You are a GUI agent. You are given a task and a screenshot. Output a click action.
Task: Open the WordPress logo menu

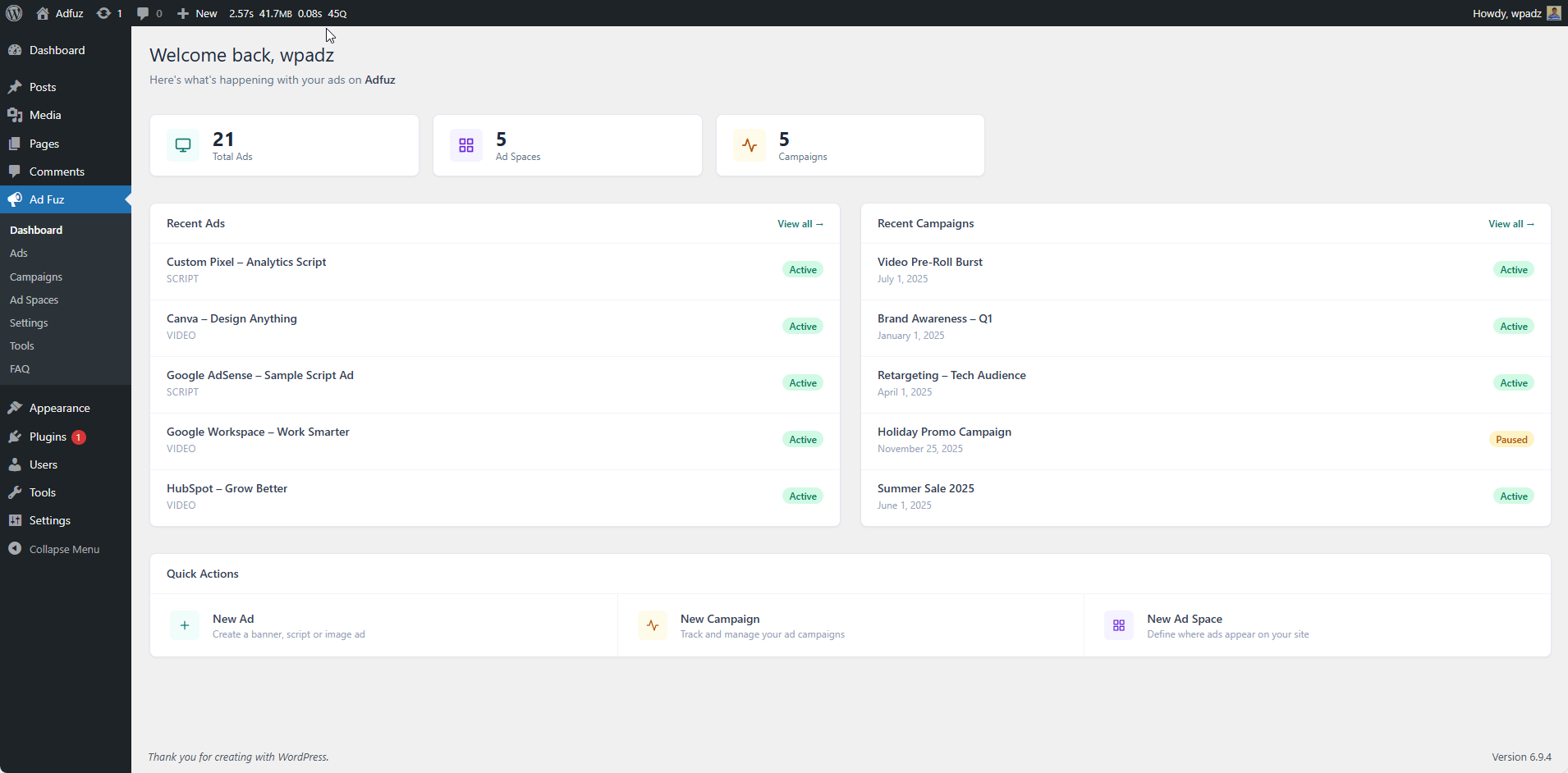pos(13,13)
